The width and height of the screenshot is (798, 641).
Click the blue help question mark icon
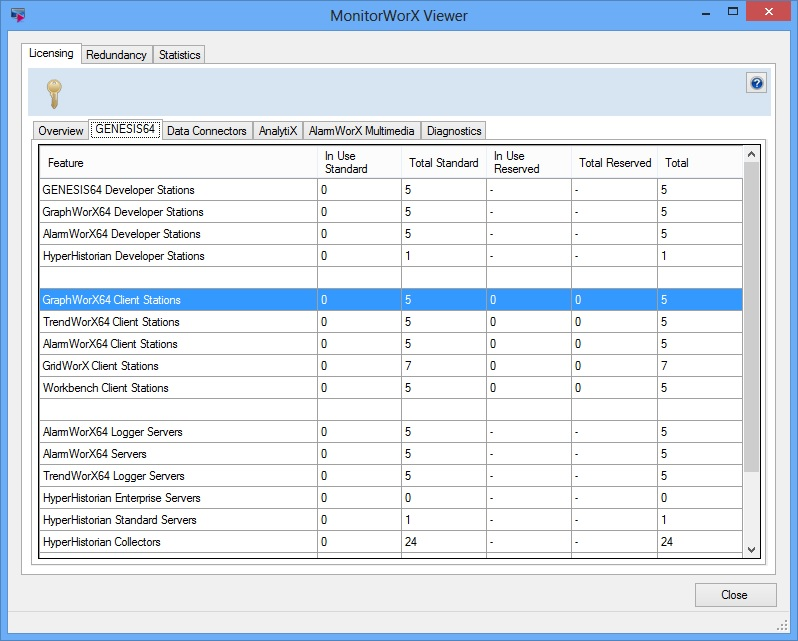pyautogui.click(x=756, y=84)
